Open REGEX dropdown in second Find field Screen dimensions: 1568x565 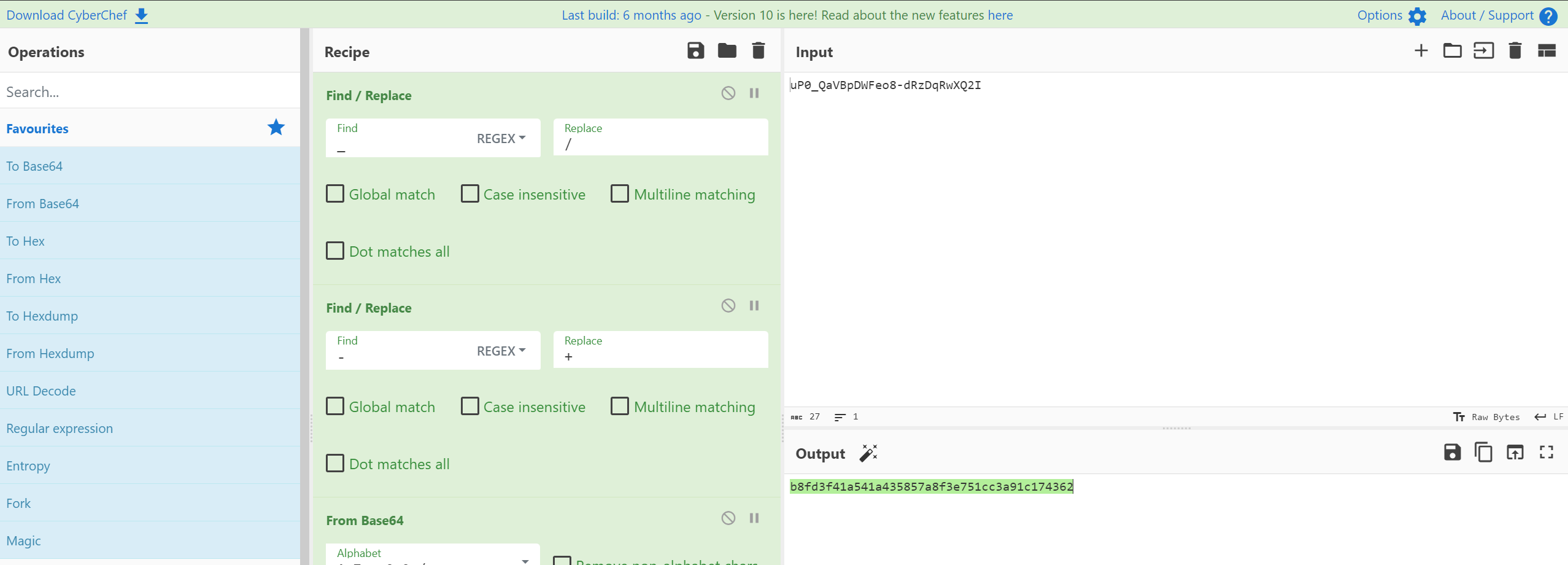point(501,351)
